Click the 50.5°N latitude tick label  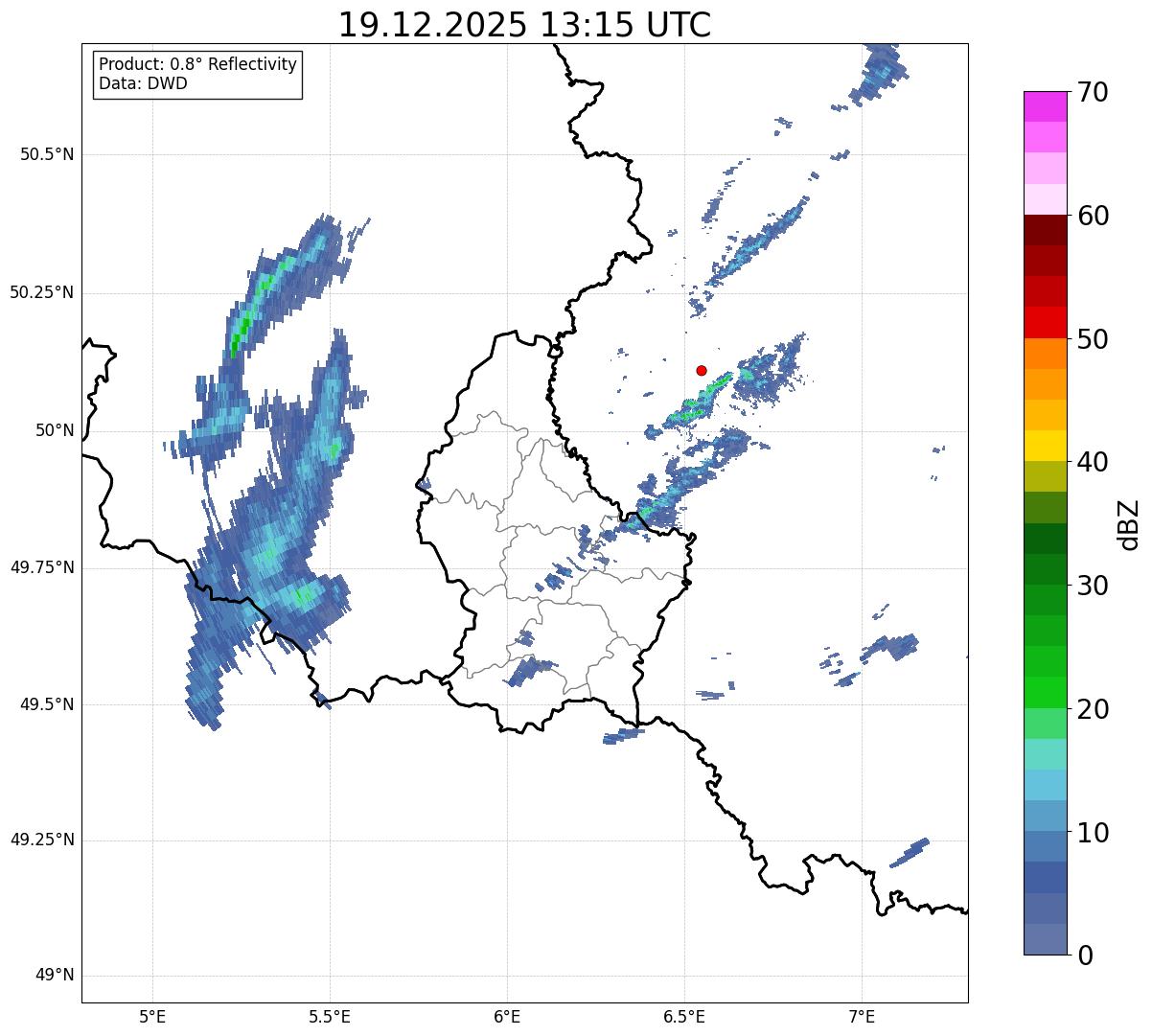pos(47,154)
